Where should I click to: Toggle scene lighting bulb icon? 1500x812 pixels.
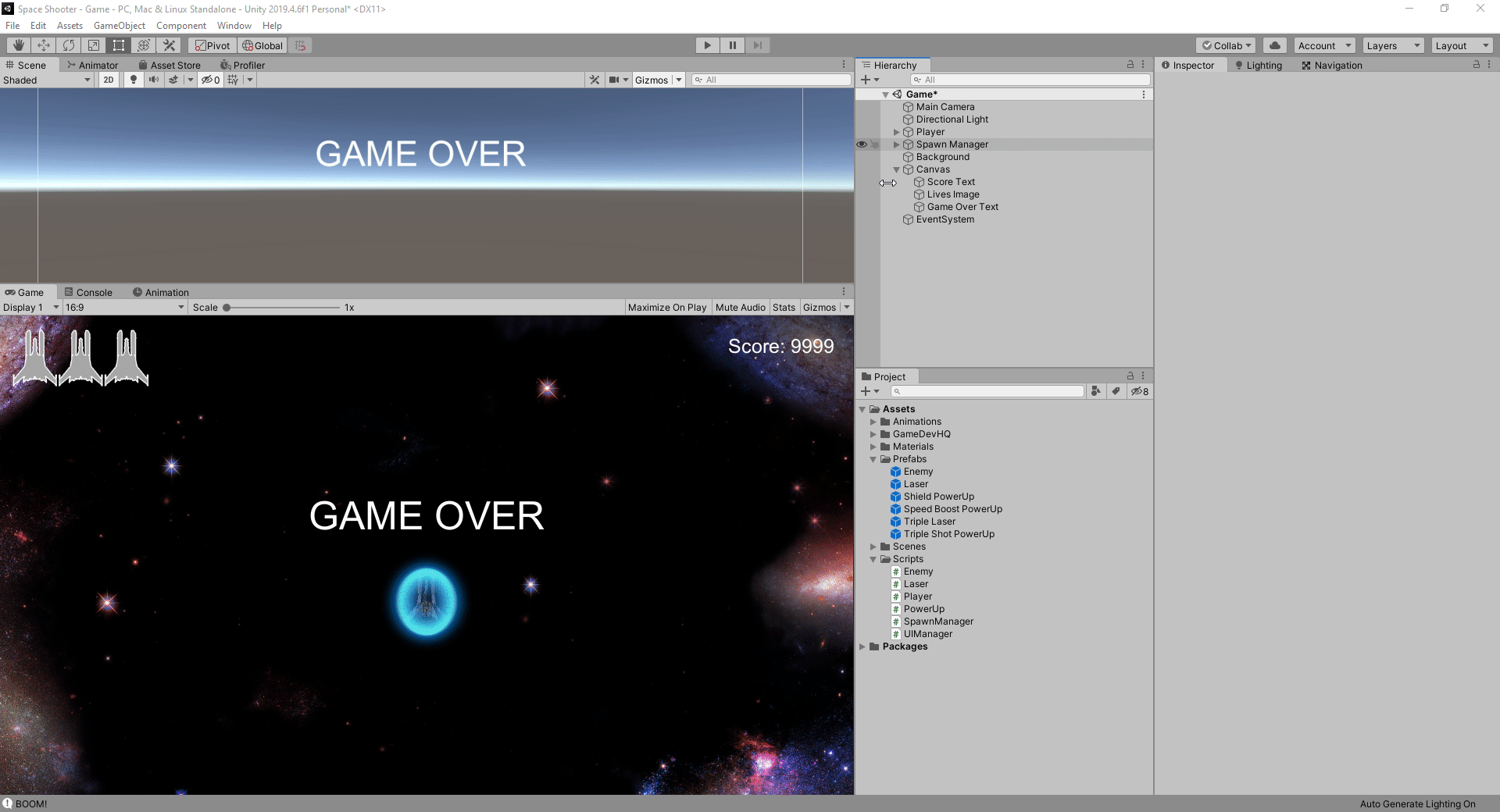134,80
